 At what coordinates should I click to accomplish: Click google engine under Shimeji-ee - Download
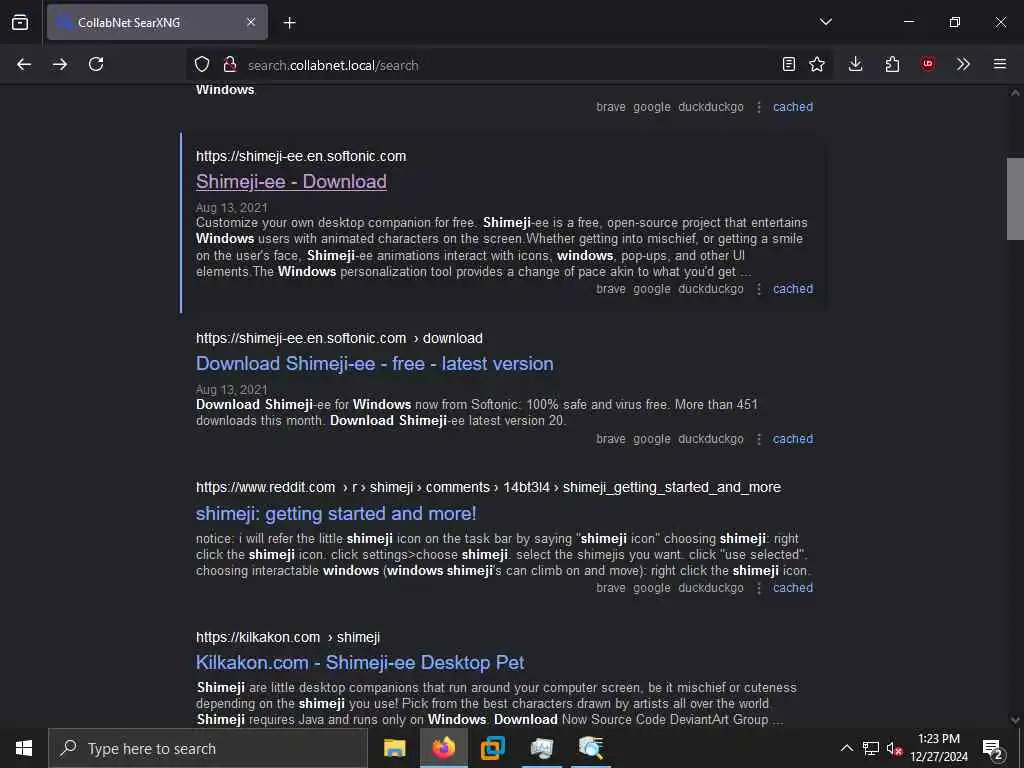tap(652, 289)
